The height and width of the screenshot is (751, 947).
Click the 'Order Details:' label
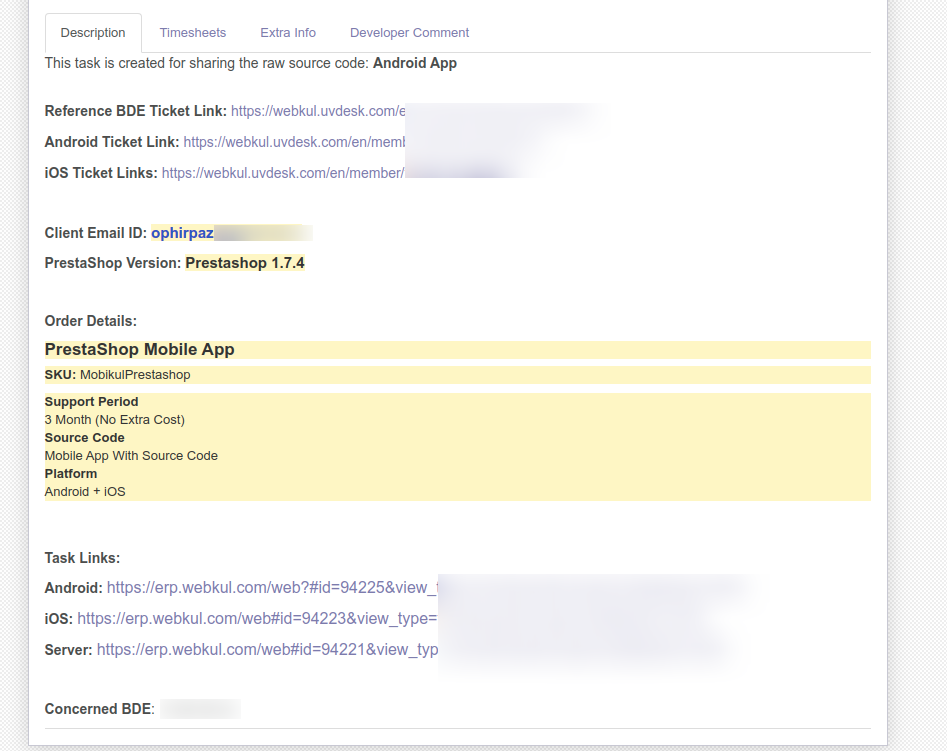pos(91,321)
